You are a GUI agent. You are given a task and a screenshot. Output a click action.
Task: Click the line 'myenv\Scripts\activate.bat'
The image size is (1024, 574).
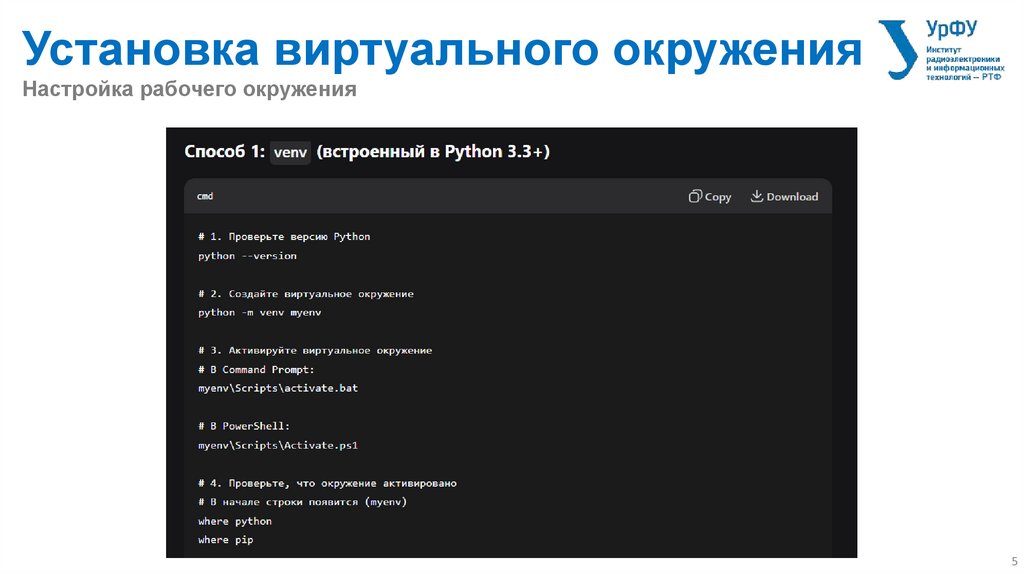[x=278, y=388]
